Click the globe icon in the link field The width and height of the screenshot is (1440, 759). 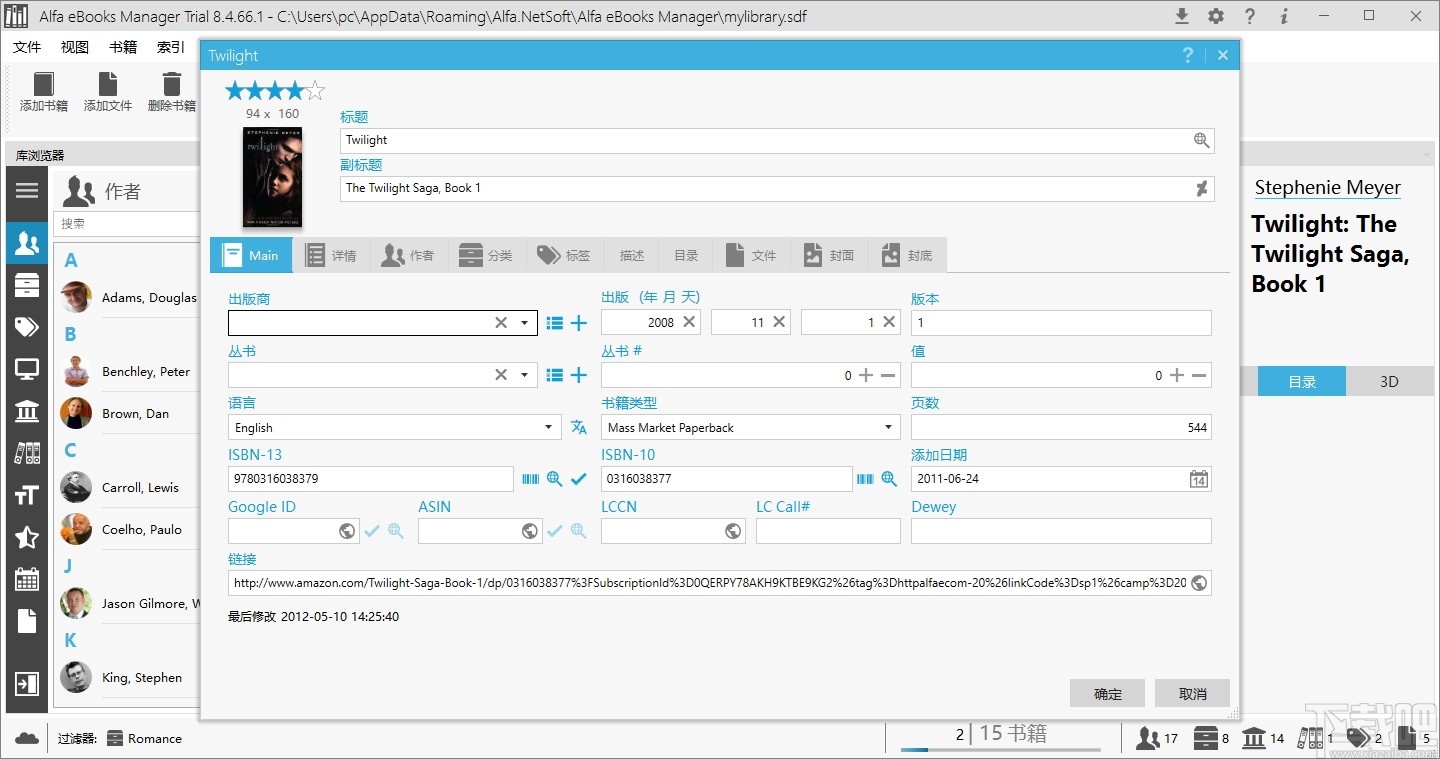(x=1199, y=583)
